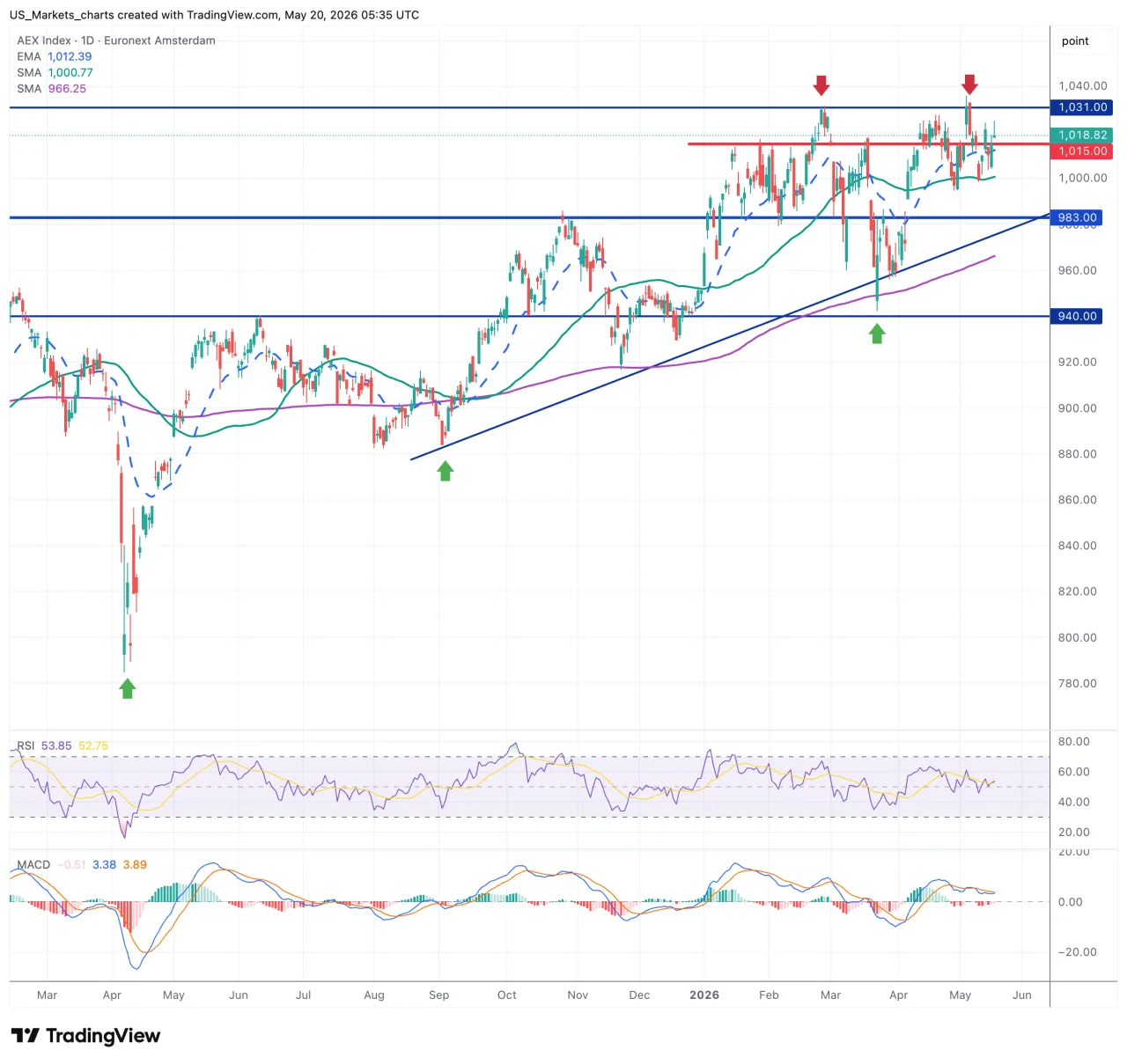Click the Dec label on the time axis

click(639, 994)
